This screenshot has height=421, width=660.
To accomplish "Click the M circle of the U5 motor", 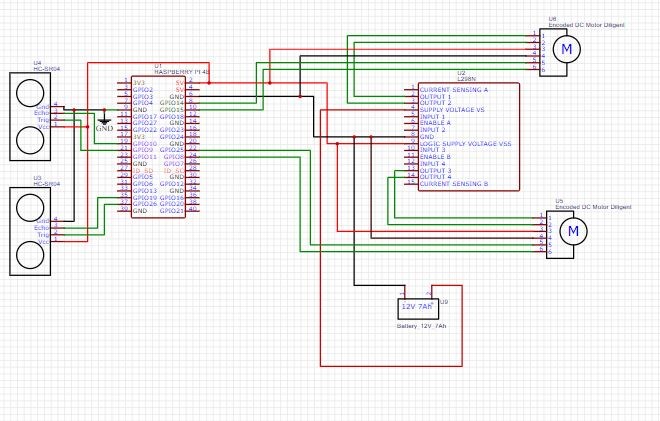I will click(x=573, y=231).
